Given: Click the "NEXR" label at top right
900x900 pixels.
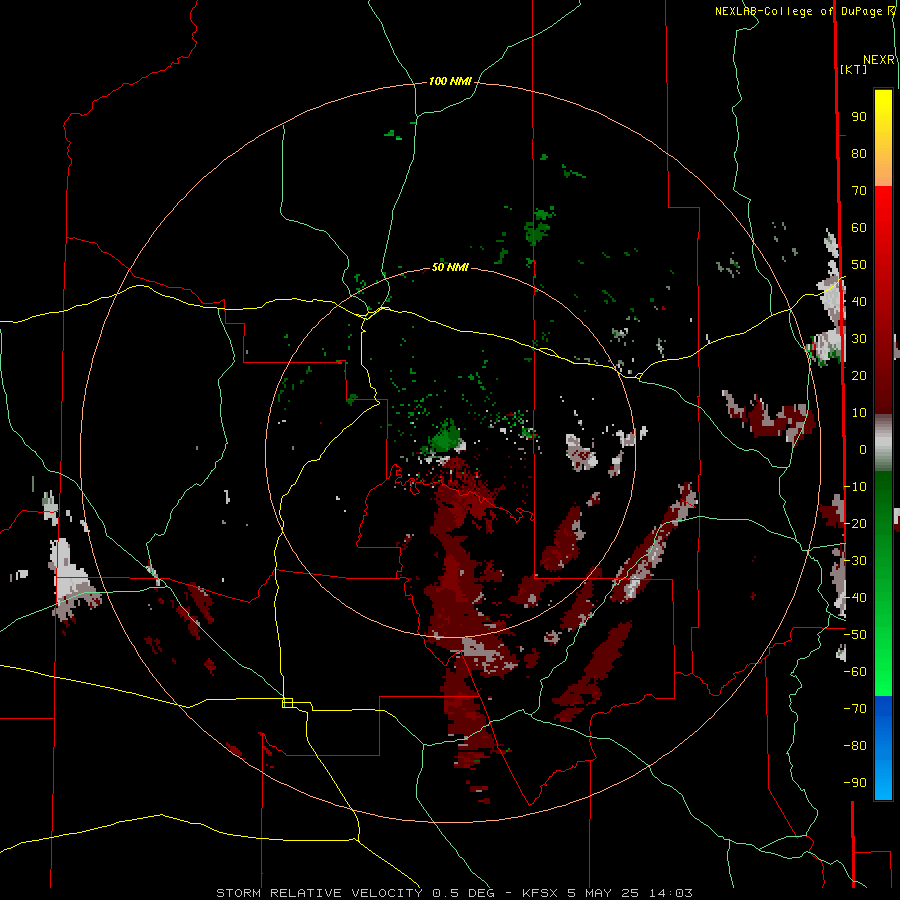Looking at the screenshot, I should [x=879, y=60].
